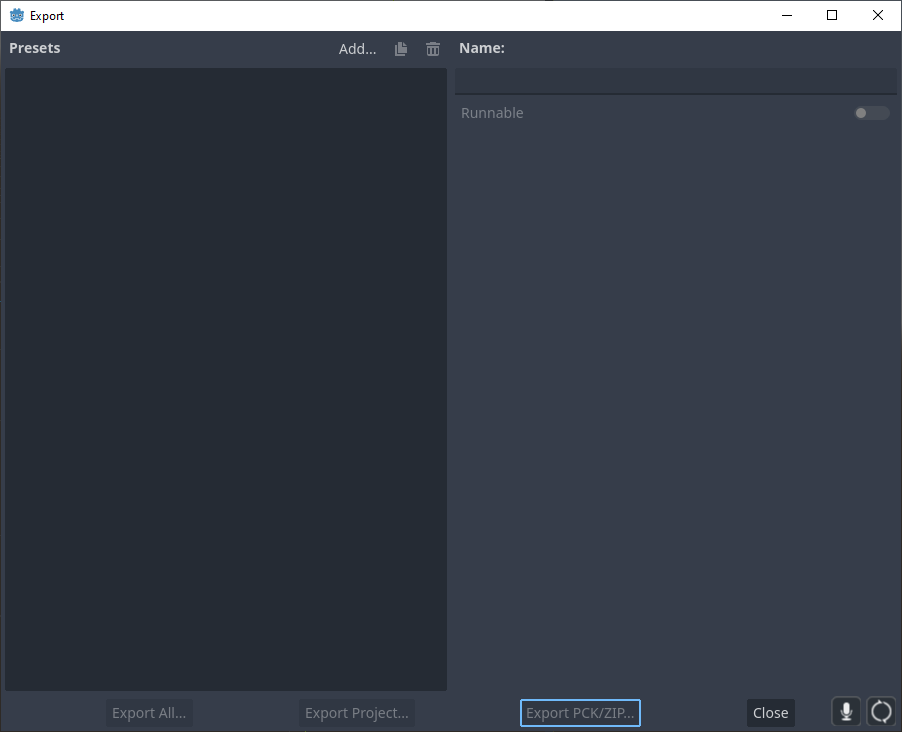Viewport: 902px width, 732px height.
Task: Click the Godot logo in title bar
Action: tap(17, 16)
